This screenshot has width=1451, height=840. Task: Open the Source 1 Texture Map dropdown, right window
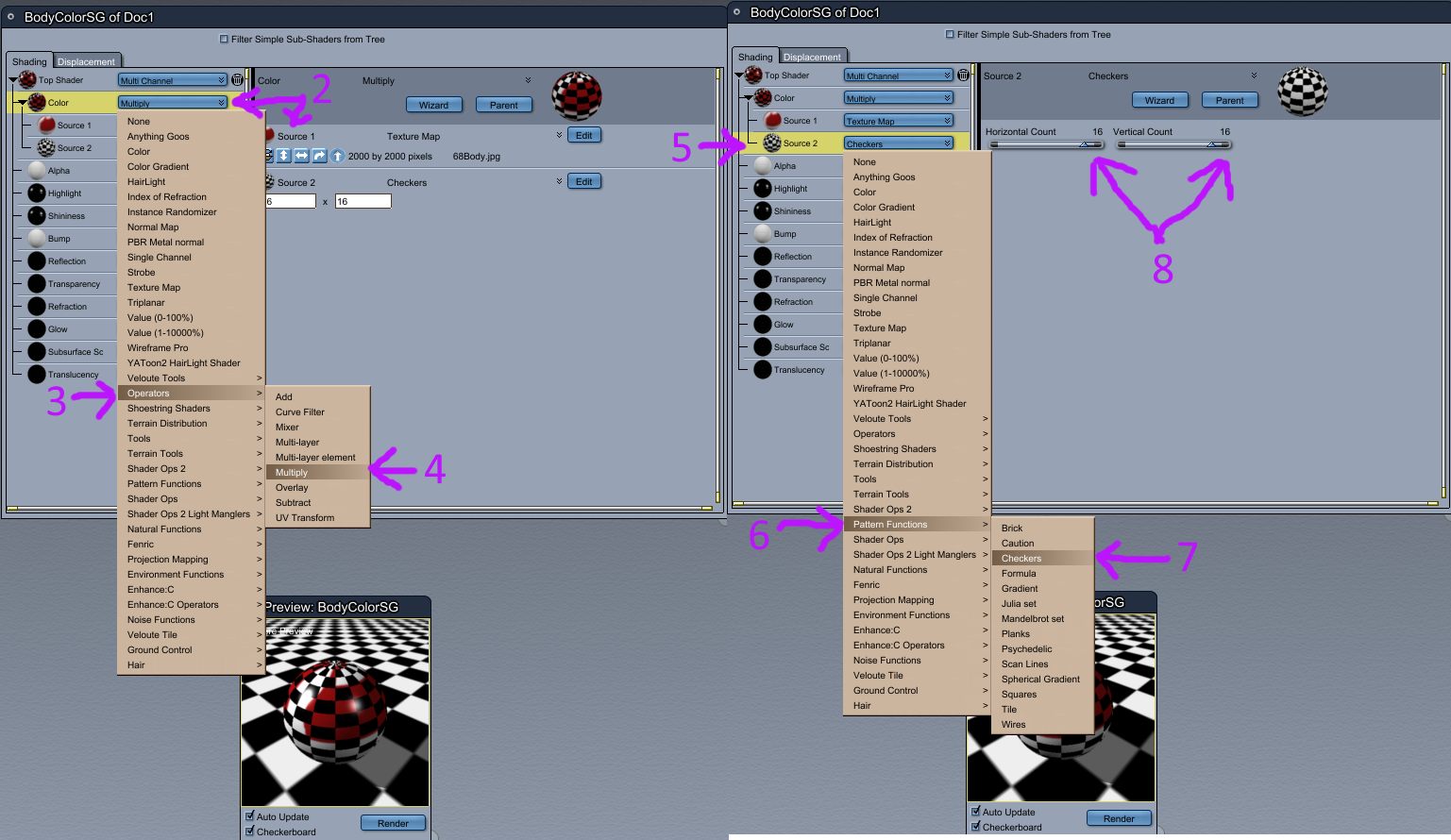click(x=899, y=121)
